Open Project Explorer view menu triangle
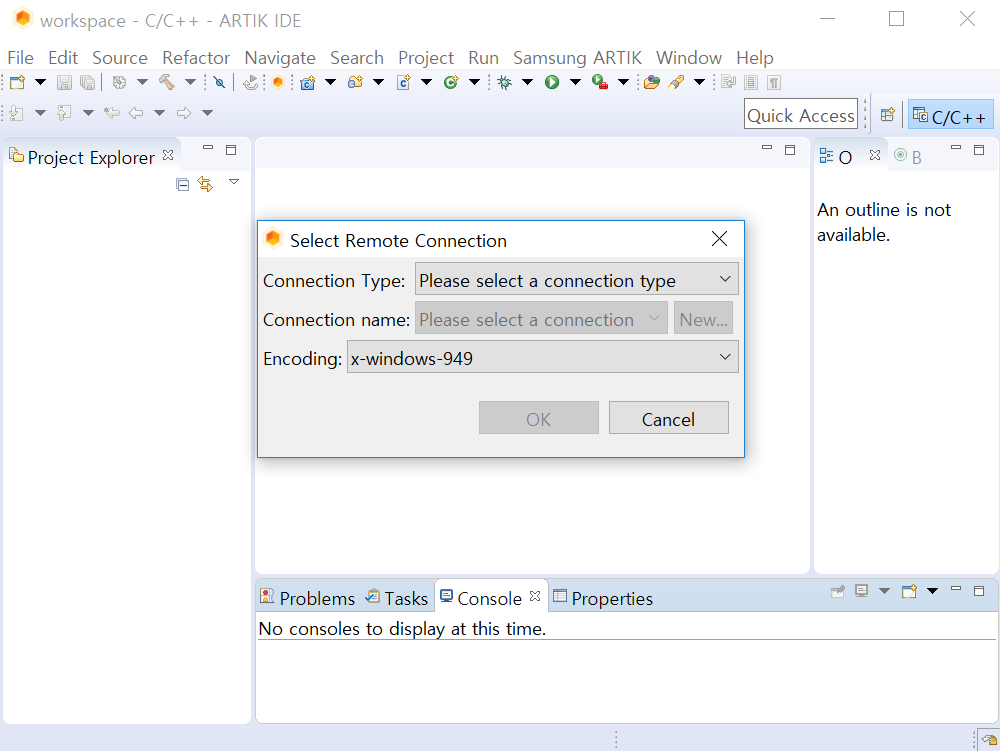This screenshot has height=751, width=1000. (x=234, y=182)
